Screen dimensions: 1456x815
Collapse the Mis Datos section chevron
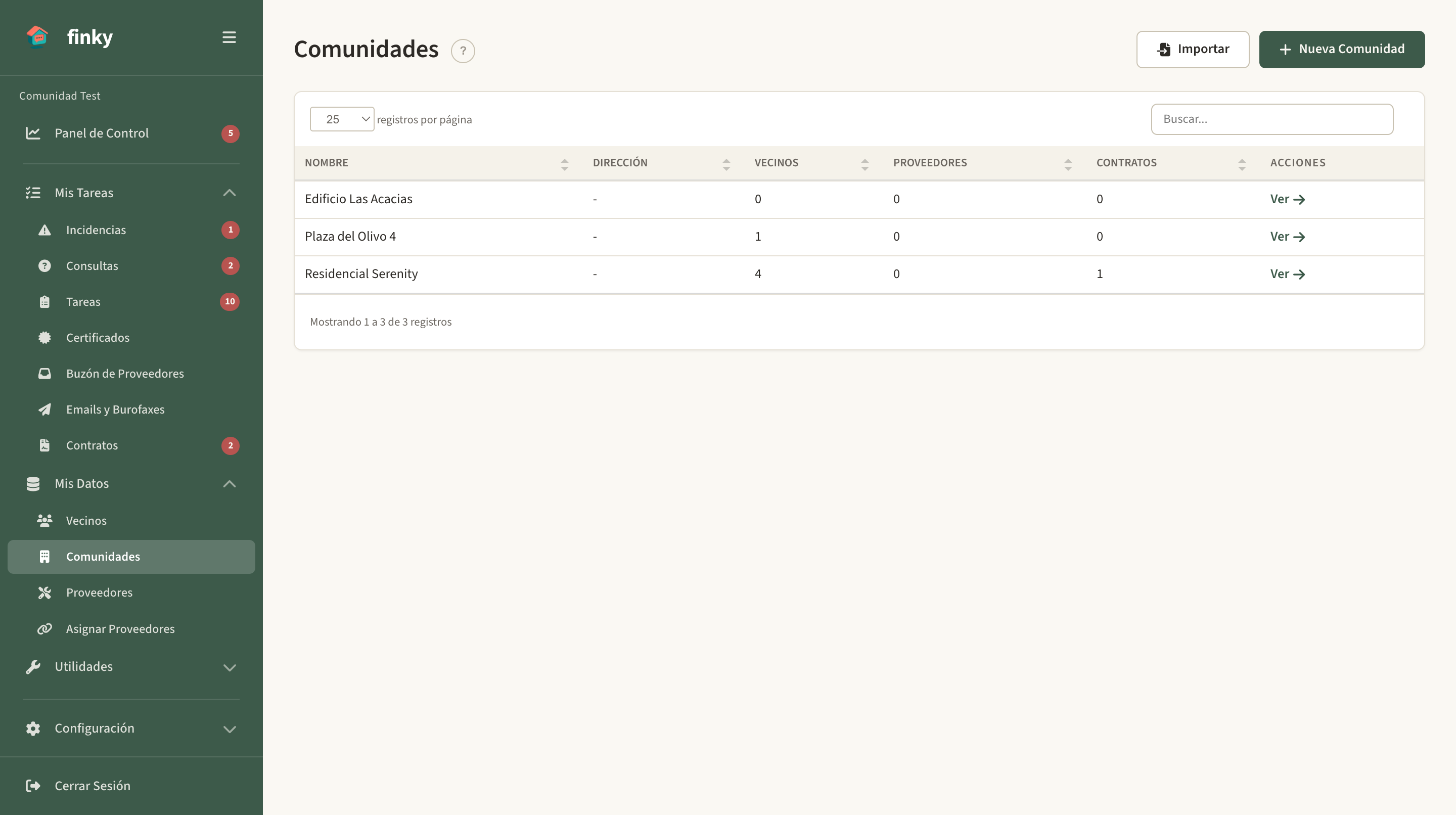(x=229, y=484)
